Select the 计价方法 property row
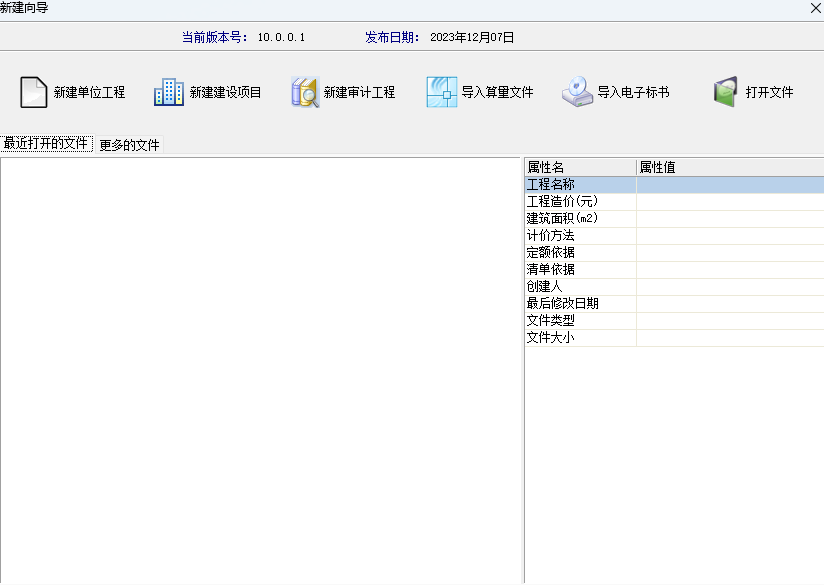This screenshot has height=585, width=824. pos(580,235)
